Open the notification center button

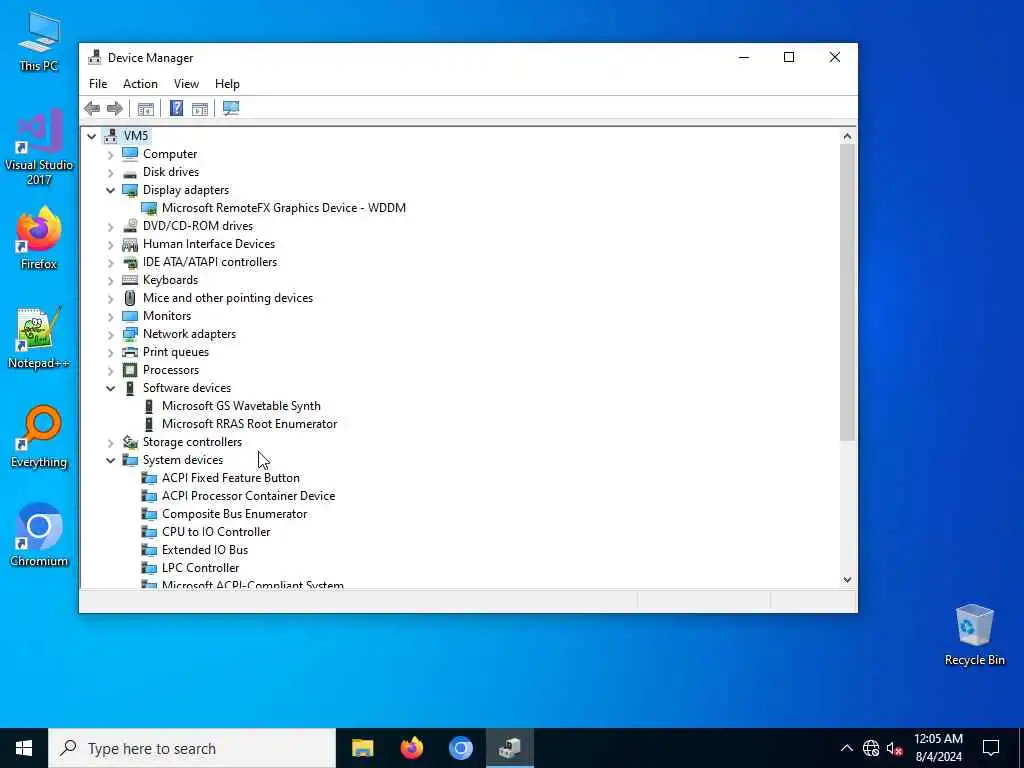pyautogui.click(x=991, y=748)
